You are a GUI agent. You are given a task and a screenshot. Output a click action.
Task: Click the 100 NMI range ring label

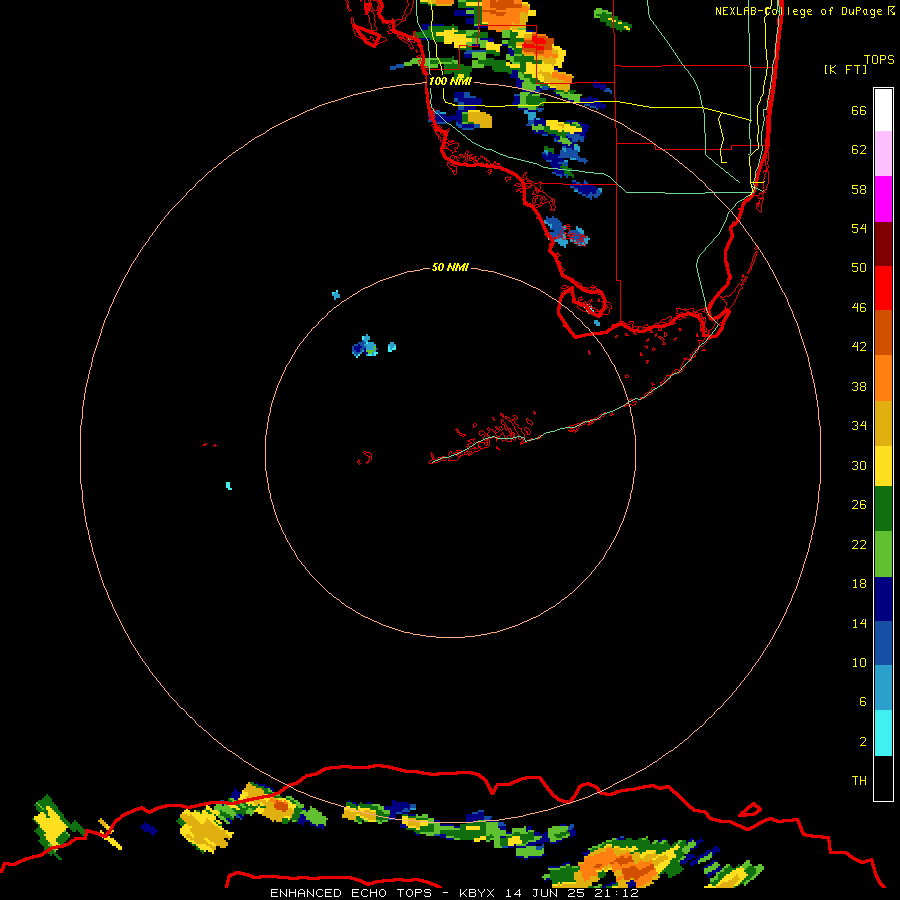(450, 81)
